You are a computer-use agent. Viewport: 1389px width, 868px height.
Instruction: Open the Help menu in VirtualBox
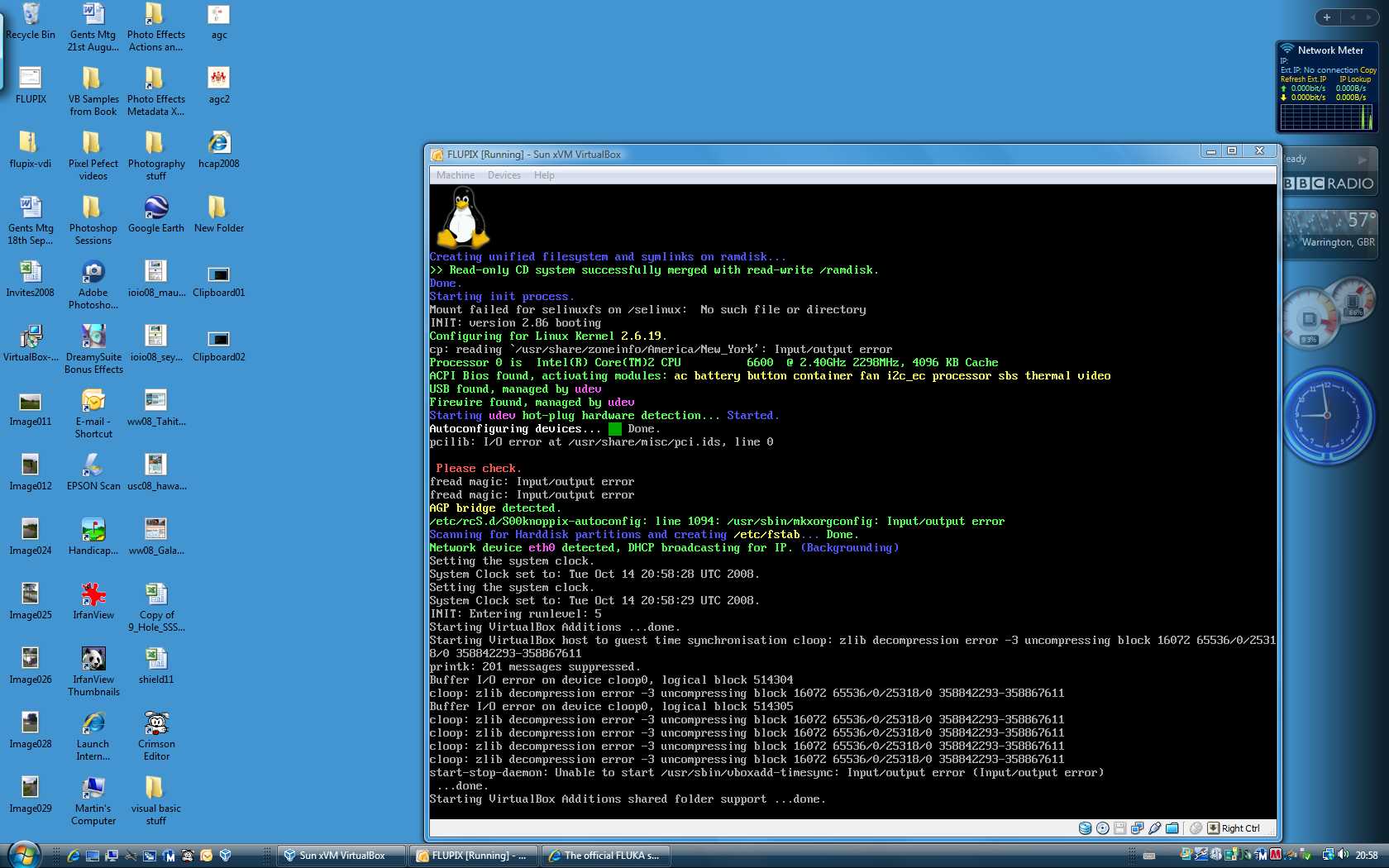point(544,175)
